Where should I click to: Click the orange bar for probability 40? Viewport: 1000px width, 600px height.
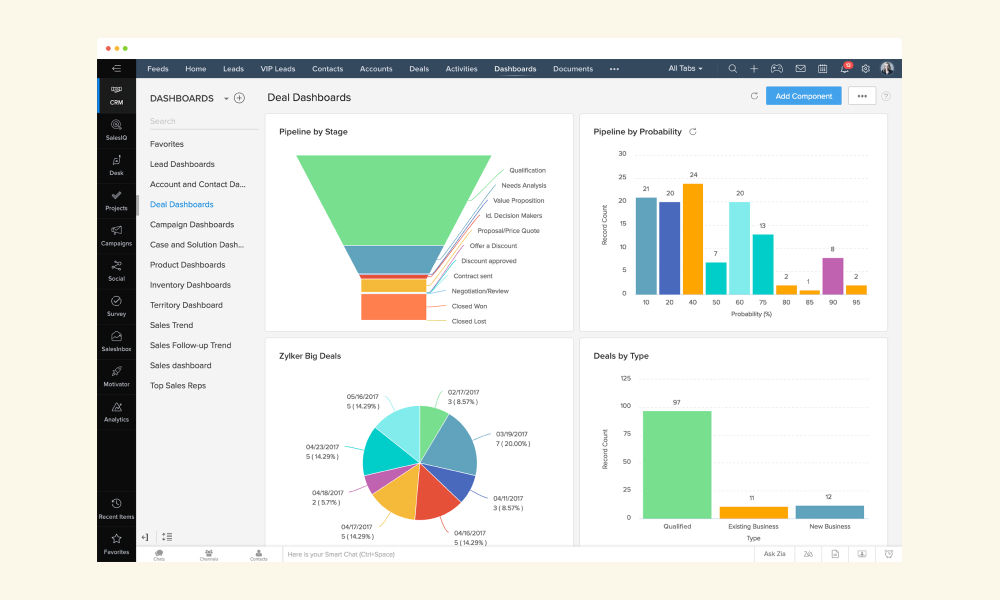coord(693,239)
